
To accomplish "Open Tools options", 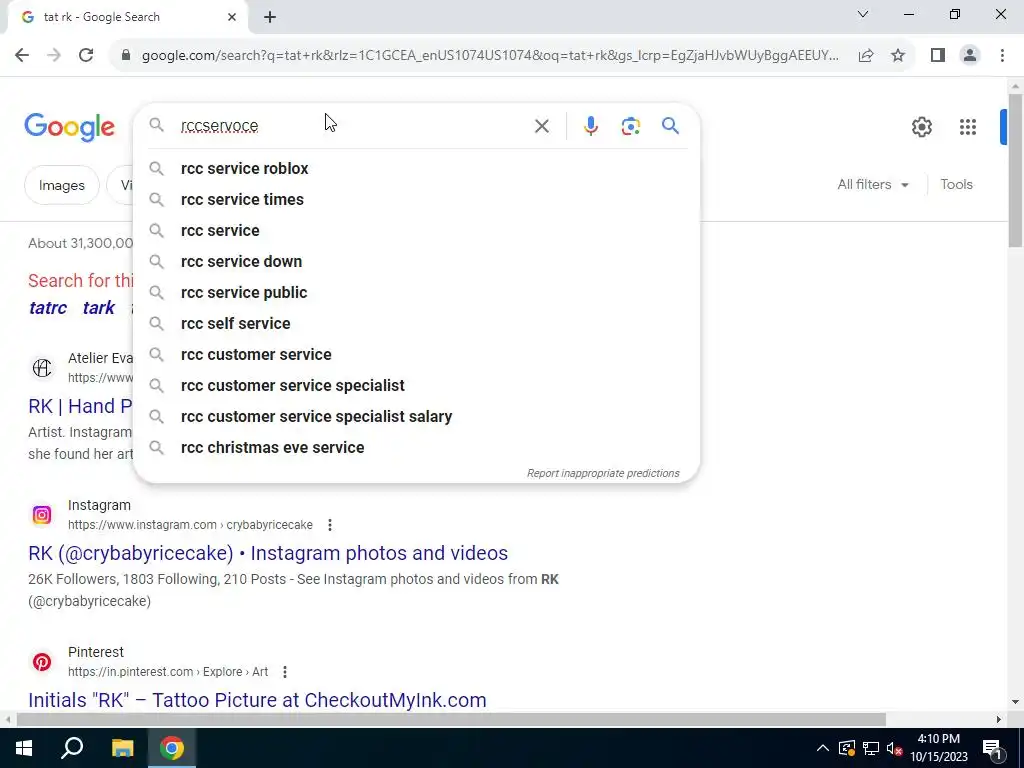I will (956, 185).
